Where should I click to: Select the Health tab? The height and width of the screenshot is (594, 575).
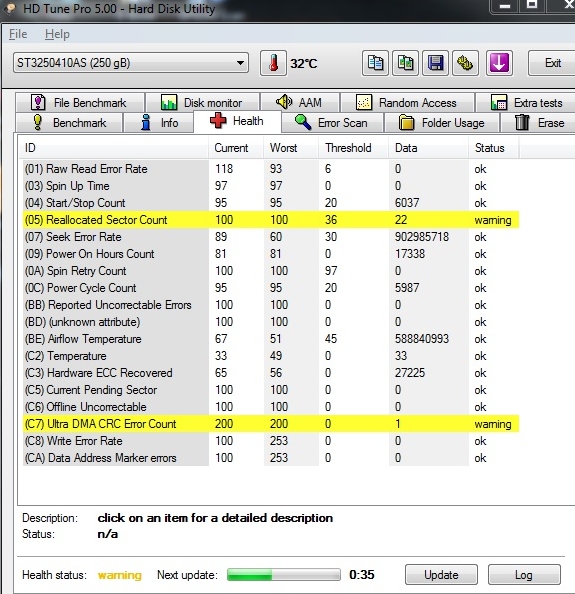click(x=238, y=121)
